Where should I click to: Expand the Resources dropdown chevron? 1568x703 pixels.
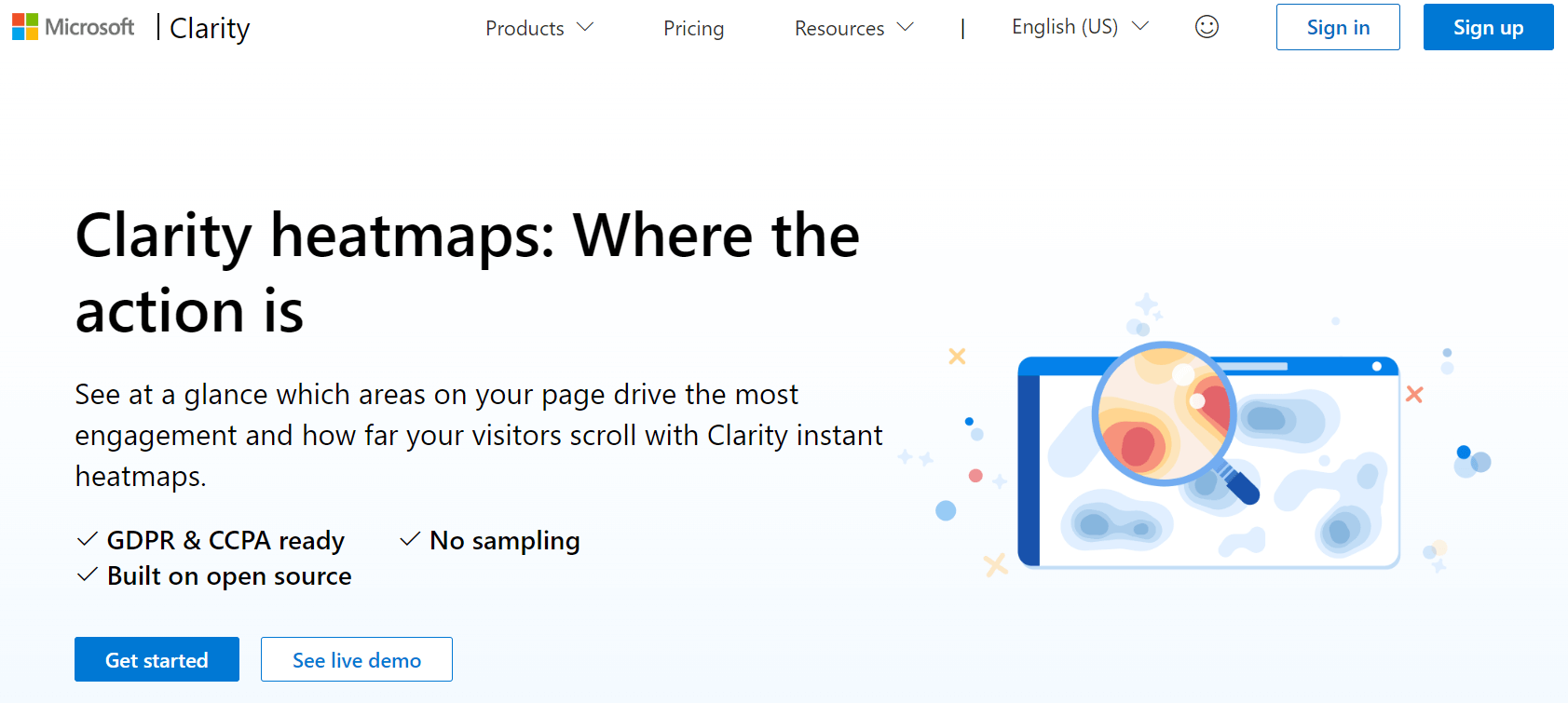pos(905,27)
